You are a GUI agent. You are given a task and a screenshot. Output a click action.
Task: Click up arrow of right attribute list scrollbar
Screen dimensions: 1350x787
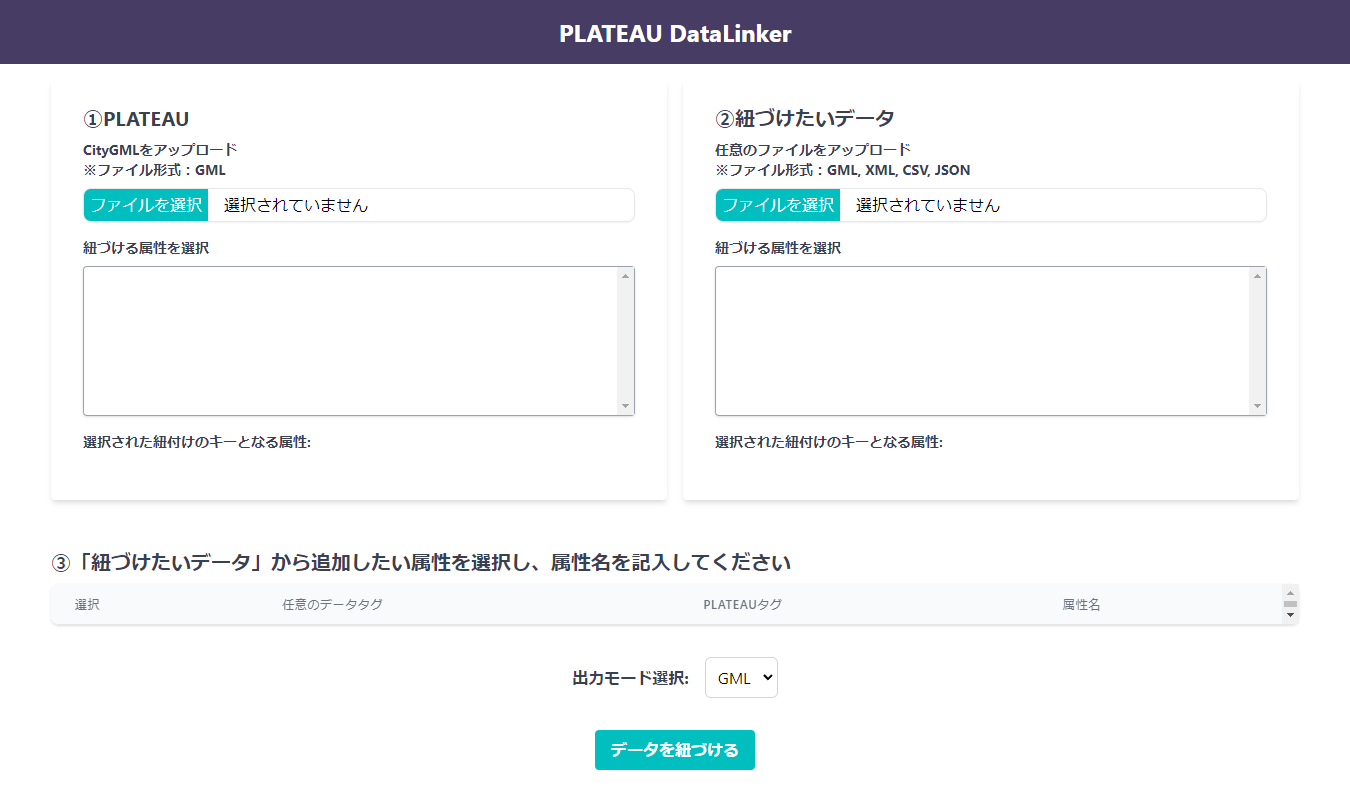click(1257, 276)
